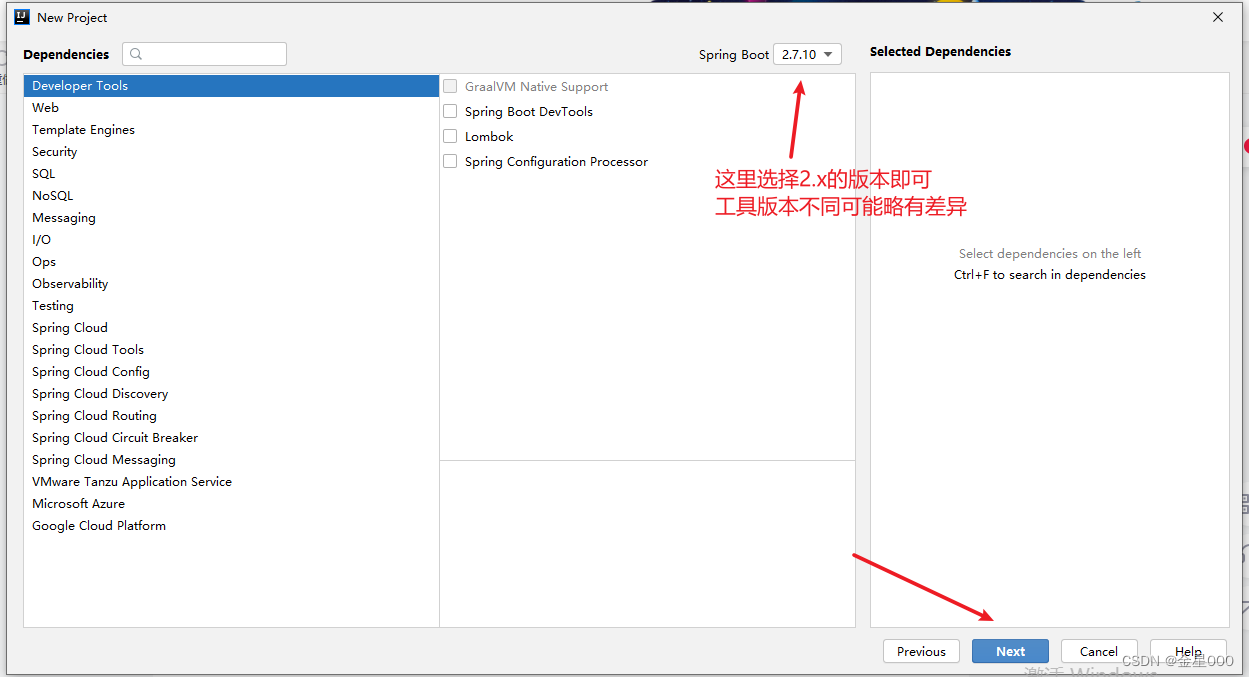Select the NoSQL category

pyautogui.click(x=52, y=195)
